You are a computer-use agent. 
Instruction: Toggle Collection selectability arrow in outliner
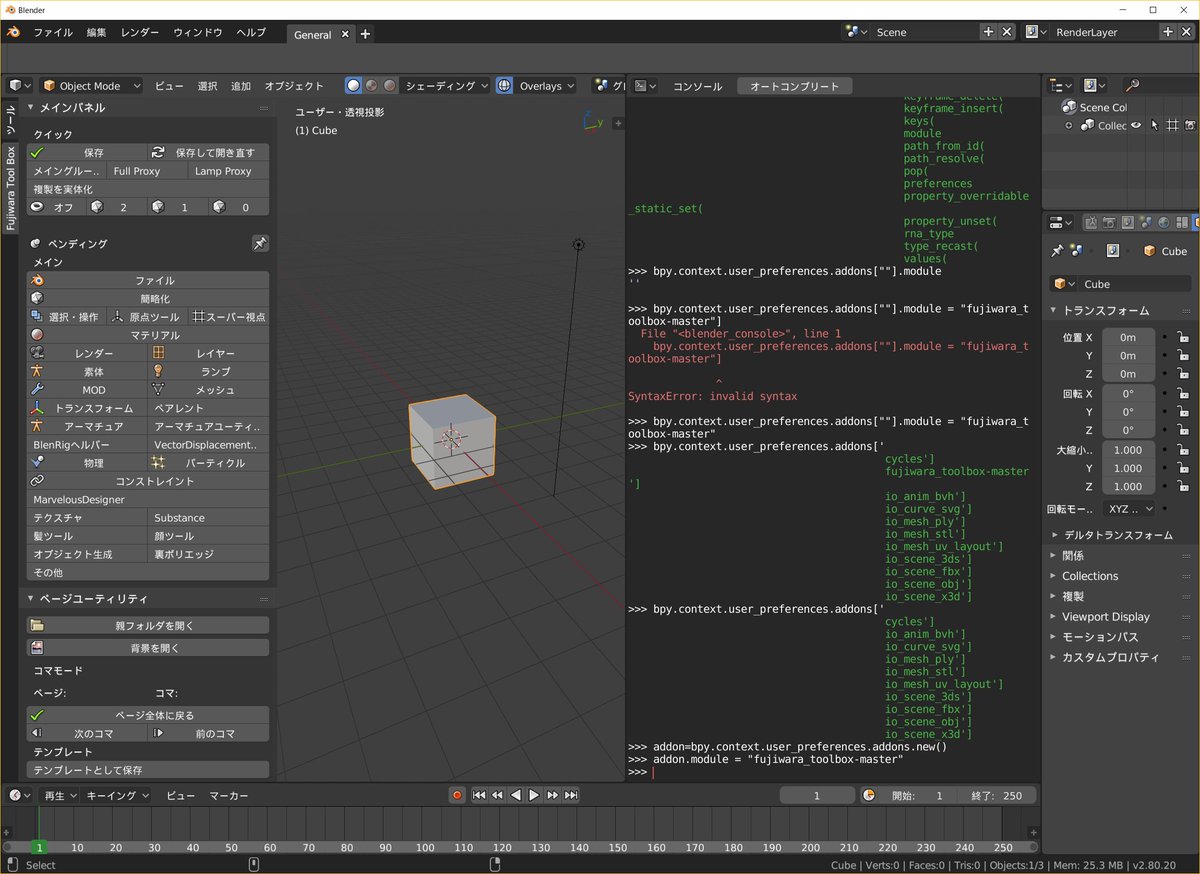click(1154, 126)
